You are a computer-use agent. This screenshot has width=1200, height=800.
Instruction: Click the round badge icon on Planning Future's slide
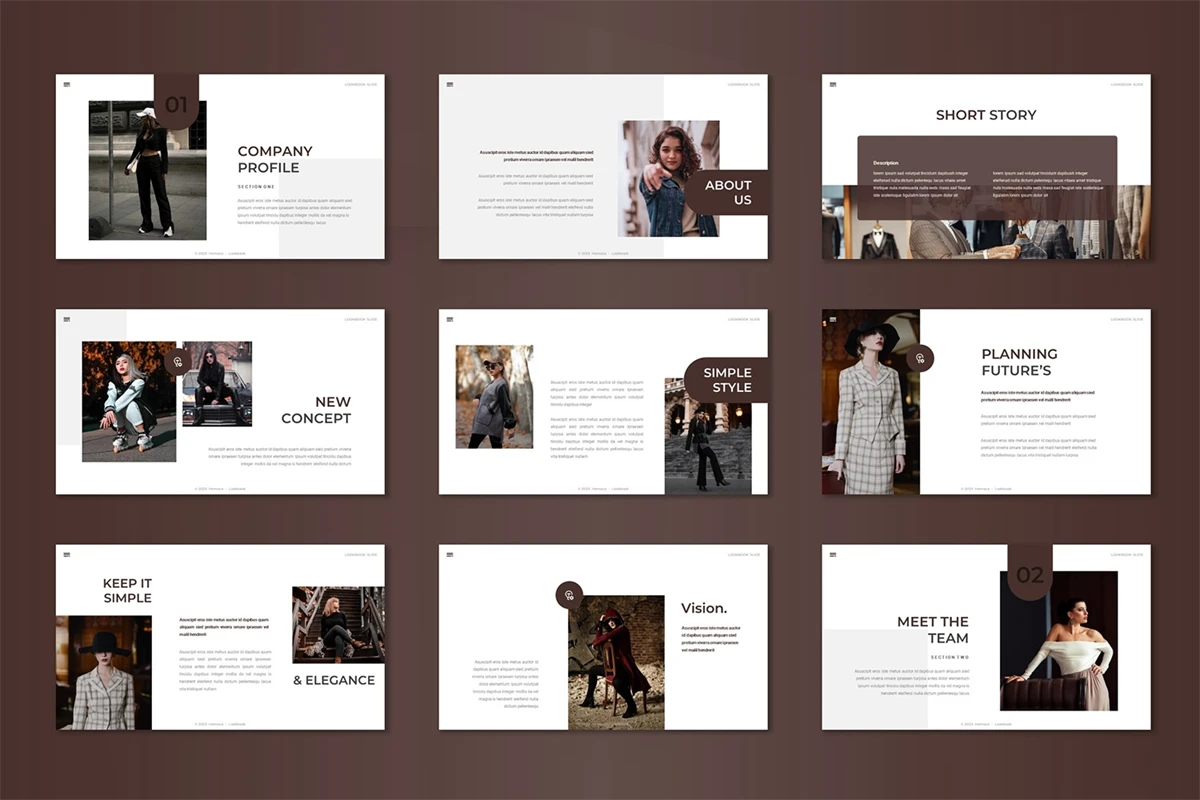click(x=919, y=358)
